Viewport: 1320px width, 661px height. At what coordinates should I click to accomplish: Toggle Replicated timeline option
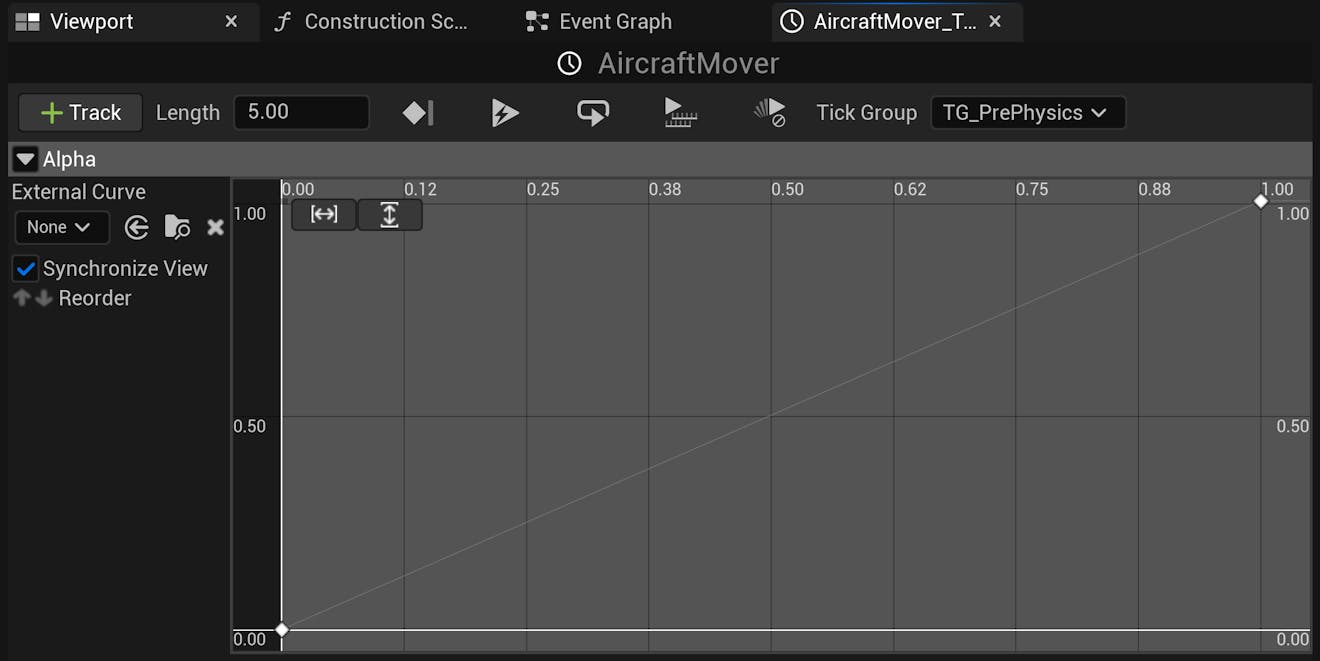tap(680, 113)
